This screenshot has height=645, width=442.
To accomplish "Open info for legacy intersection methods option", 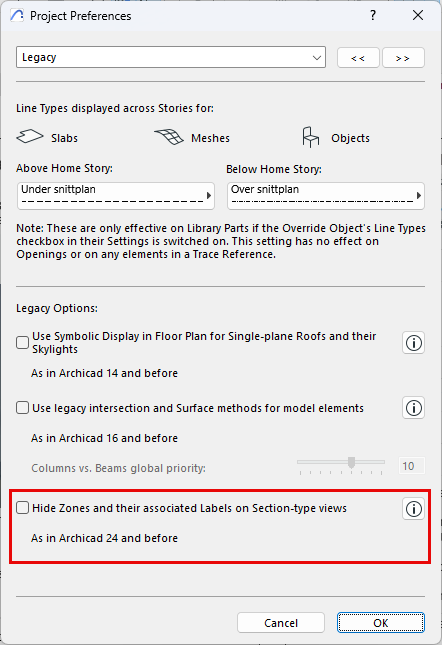I will pyautogui.click(x=413, y=408).
